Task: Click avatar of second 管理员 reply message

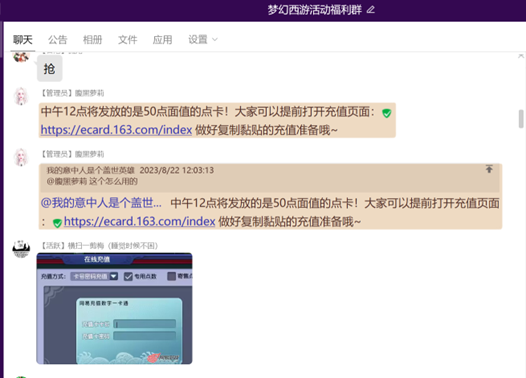Action: [21, 157]
